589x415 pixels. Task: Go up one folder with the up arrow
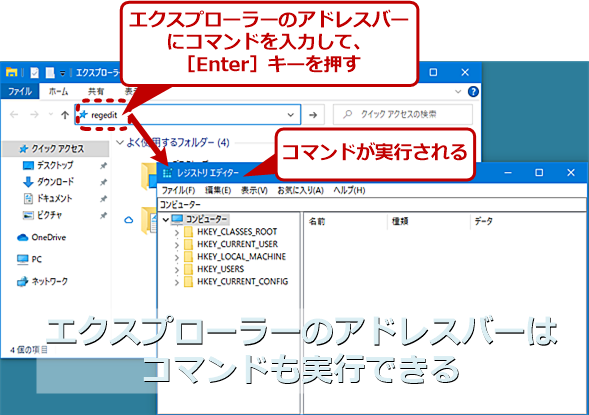(65, 115)
